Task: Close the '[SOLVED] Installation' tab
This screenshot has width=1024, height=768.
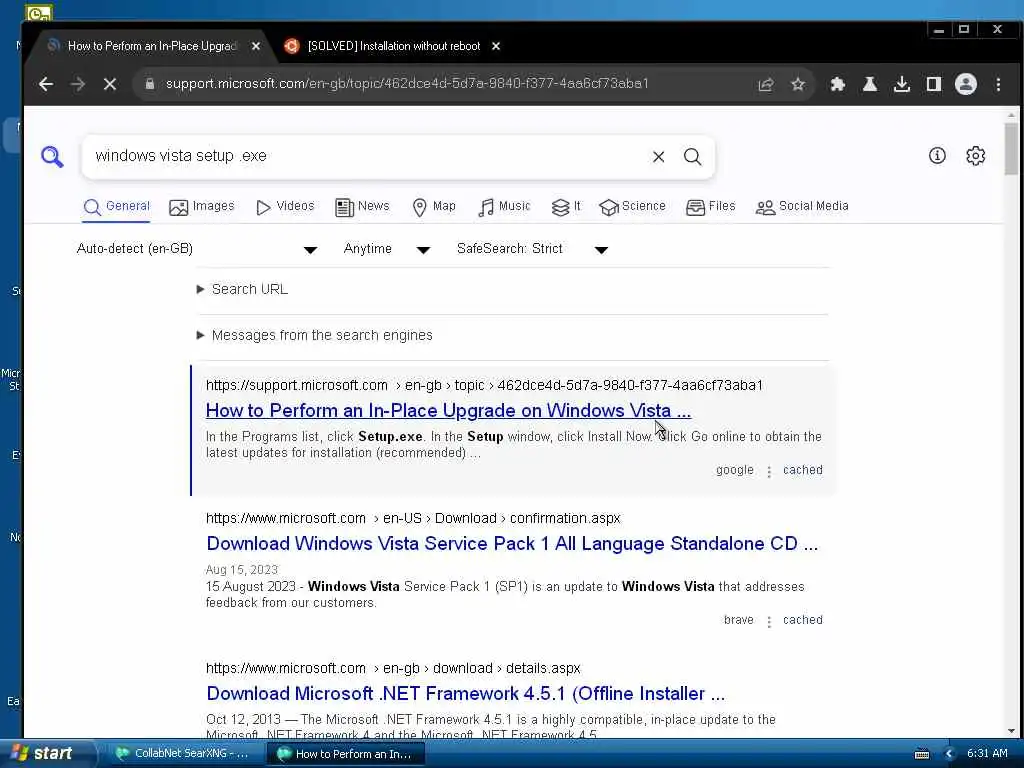Action: pos(496,46)
